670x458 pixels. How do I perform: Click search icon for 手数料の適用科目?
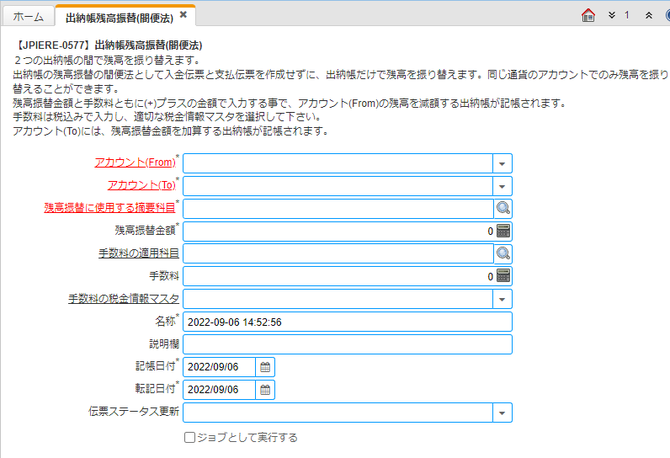[x=503, y=254]
